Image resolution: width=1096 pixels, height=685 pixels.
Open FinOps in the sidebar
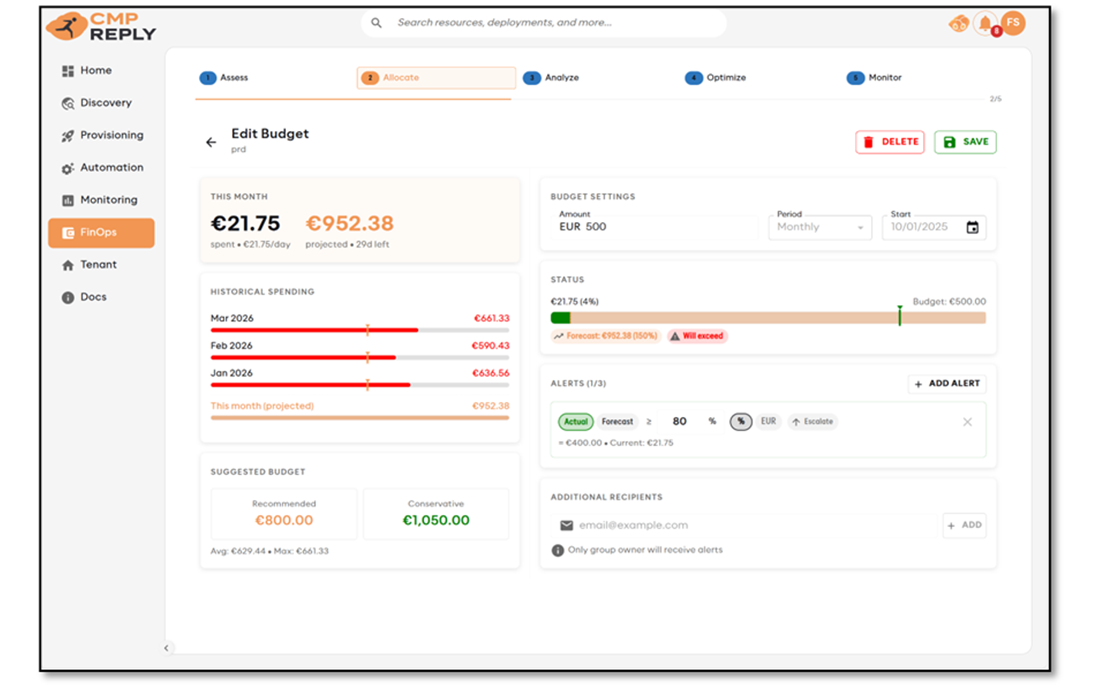point(101,233)
